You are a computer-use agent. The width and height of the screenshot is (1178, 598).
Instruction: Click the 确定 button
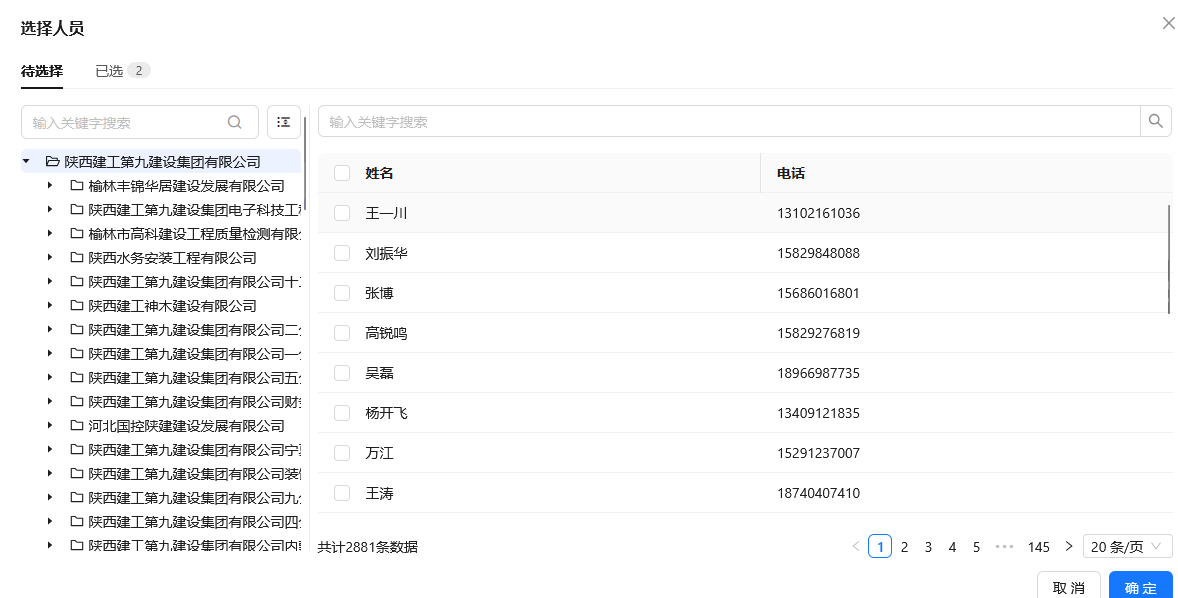1140,587
